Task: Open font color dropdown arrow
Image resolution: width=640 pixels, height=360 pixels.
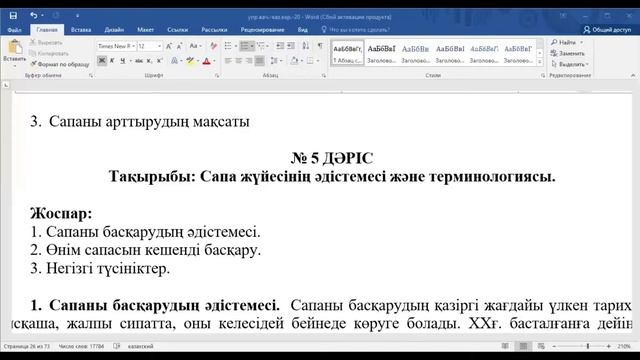Action: (x=214, y=61)
